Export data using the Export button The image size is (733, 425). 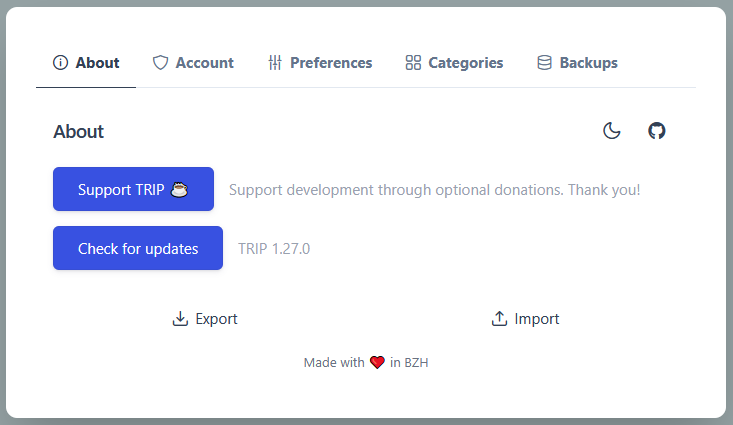[x=216, y=319]
